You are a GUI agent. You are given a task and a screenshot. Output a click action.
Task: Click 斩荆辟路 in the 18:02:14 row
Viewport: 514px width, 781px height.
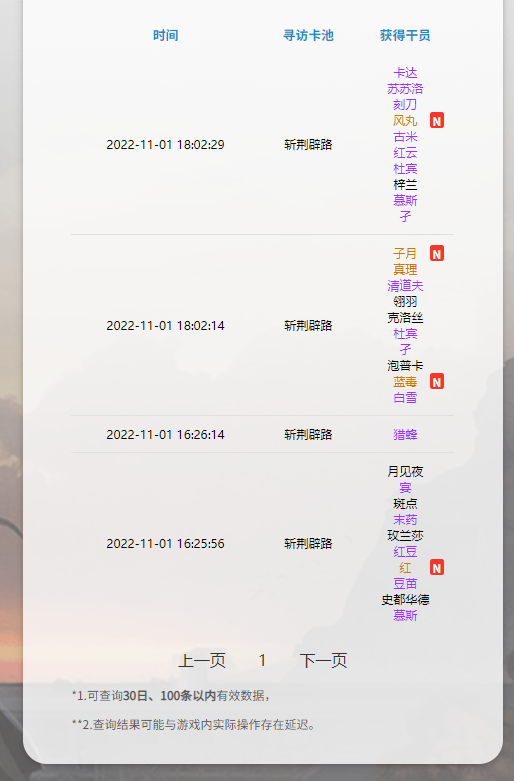tap(308, 326)
